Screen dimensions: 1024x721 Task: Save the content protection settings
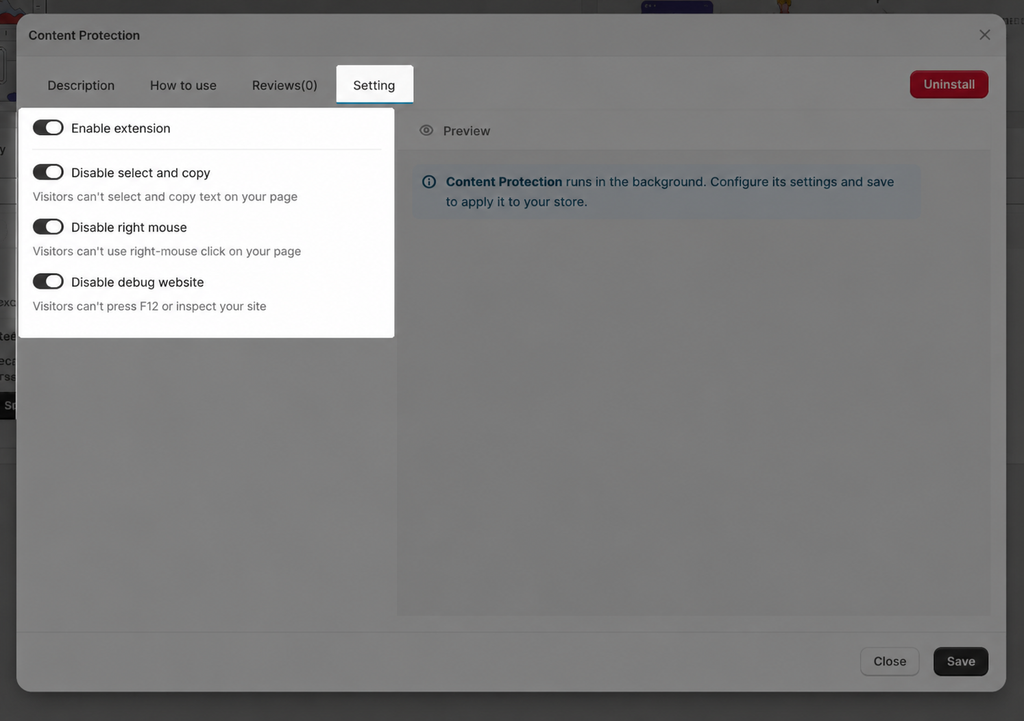pos(961,662)
